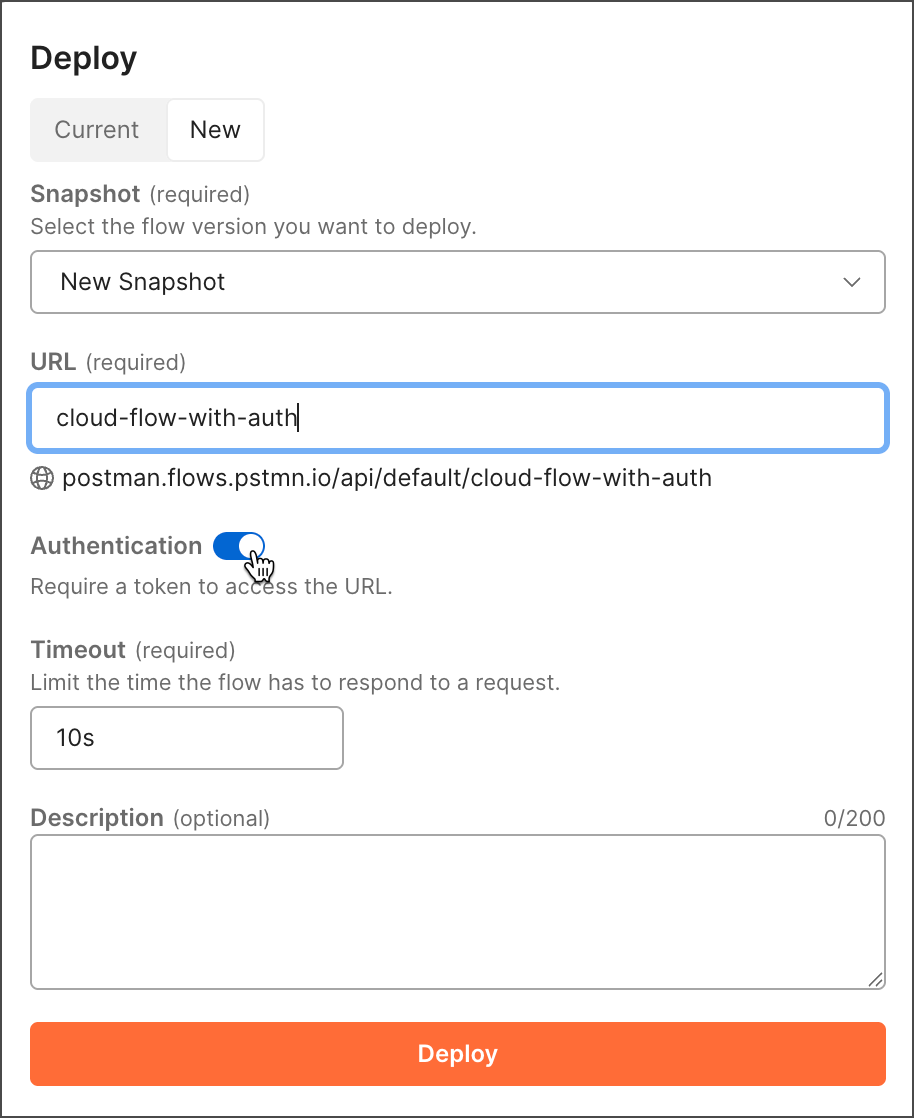Click the Timeout field showing 10s

[x=186, y=737]
